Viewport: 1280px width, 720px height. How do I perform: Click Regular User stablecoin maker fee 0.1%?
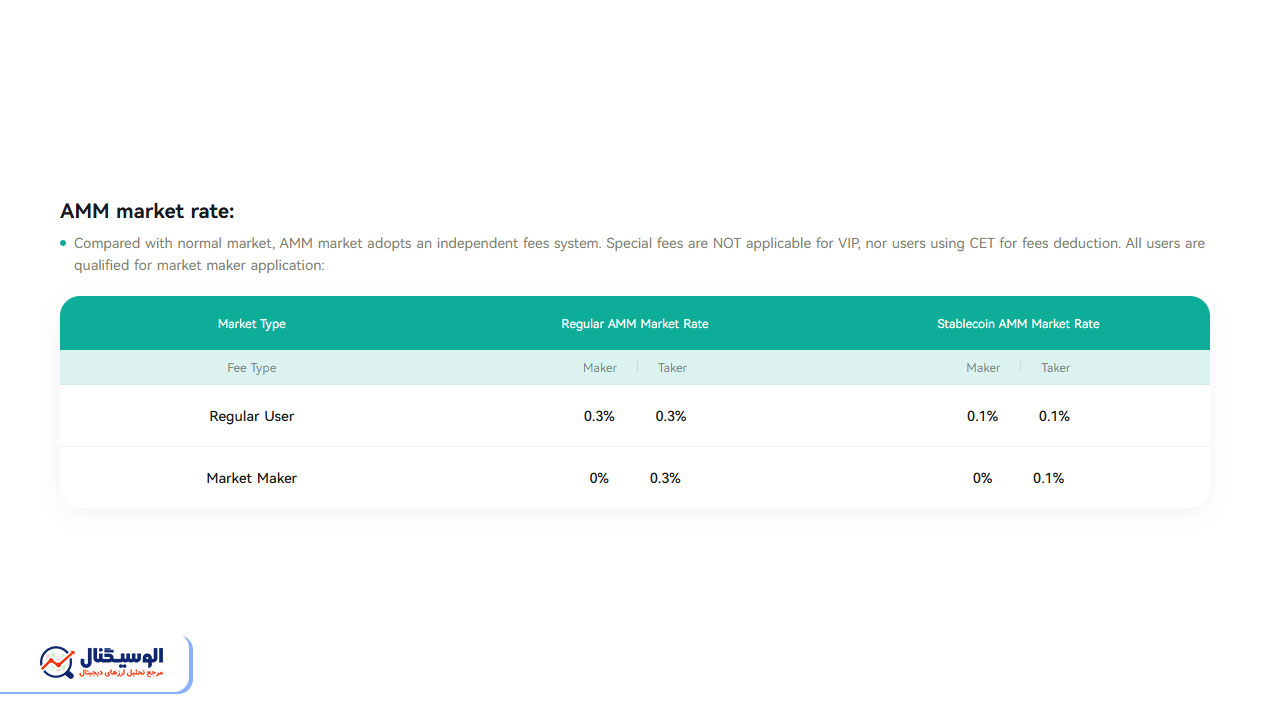pos(982,416)
